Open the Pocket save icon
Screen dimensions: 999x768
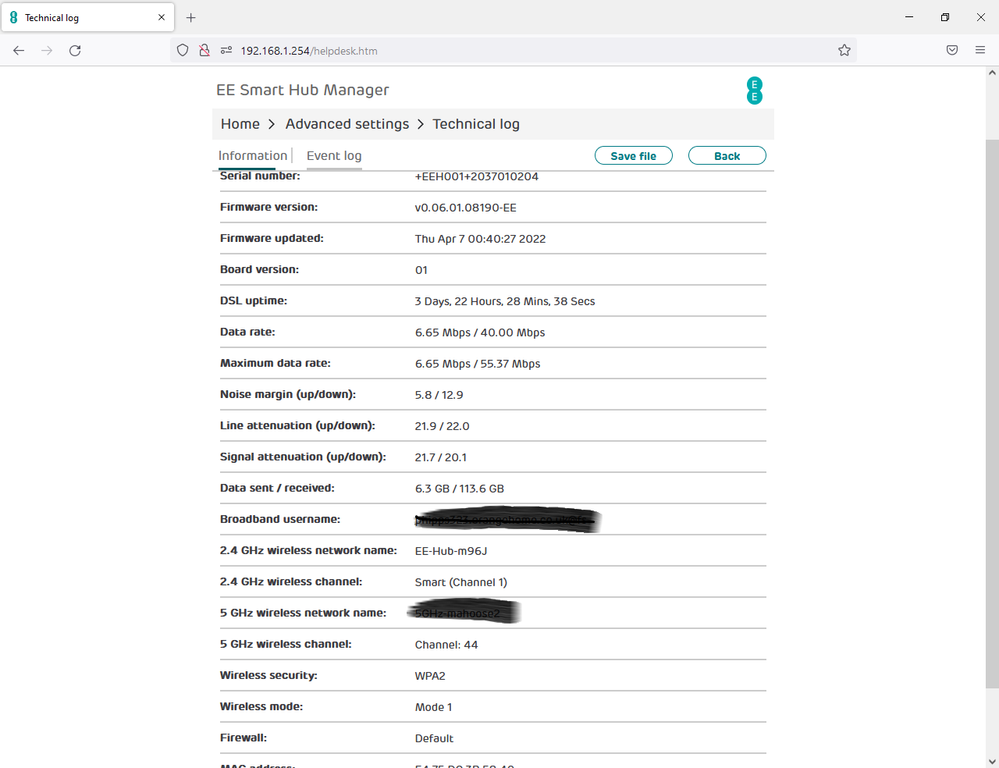pyautogui.click(x=952, y=50)
